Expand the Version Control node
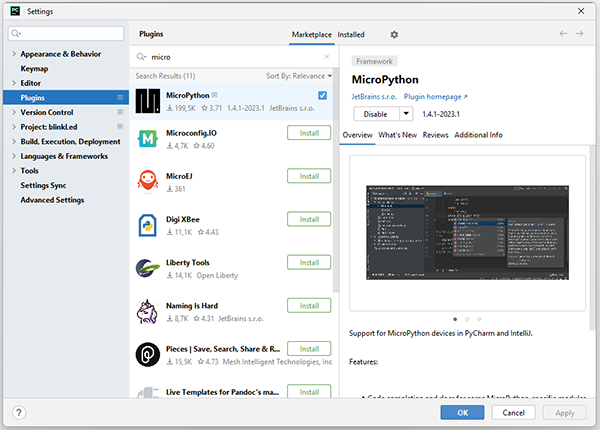Screen dimensions: 600x430 coord(14,112)
